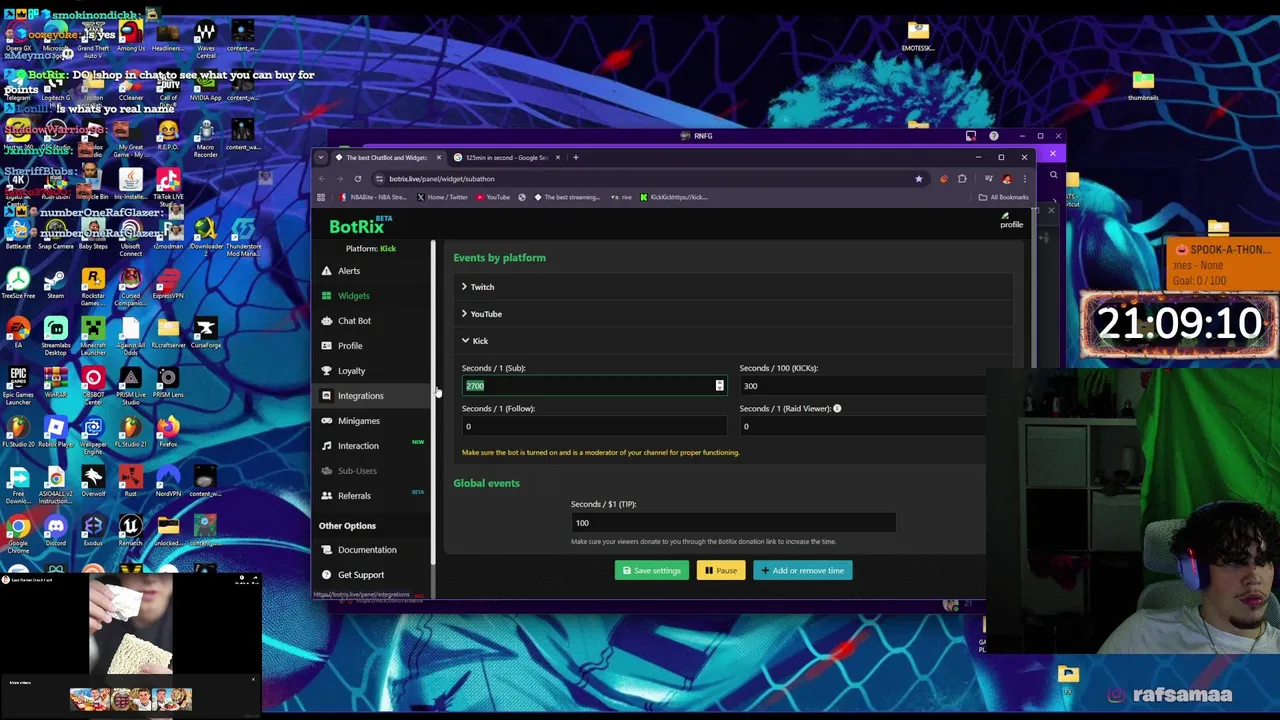Select the PRISM Live Studio icon

point(130,383)
